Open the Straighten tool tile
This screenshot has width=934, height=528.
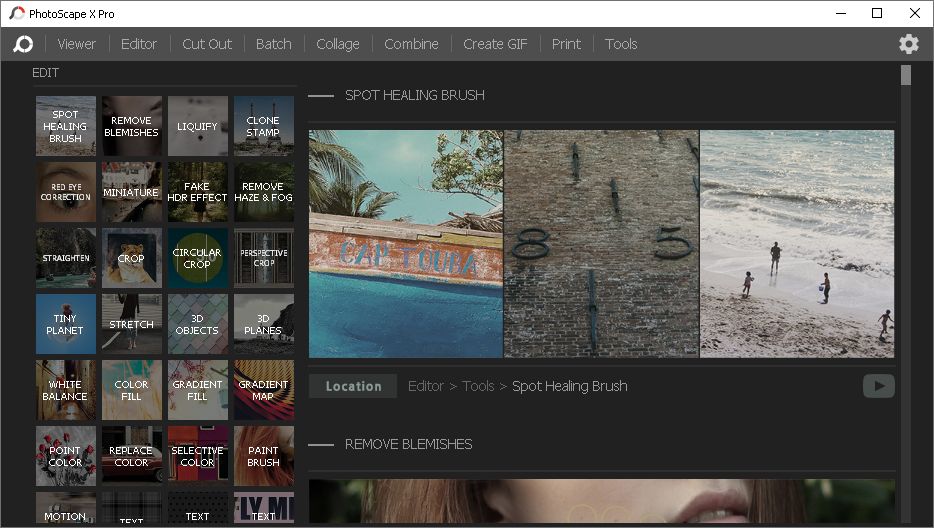pos(66,258)
